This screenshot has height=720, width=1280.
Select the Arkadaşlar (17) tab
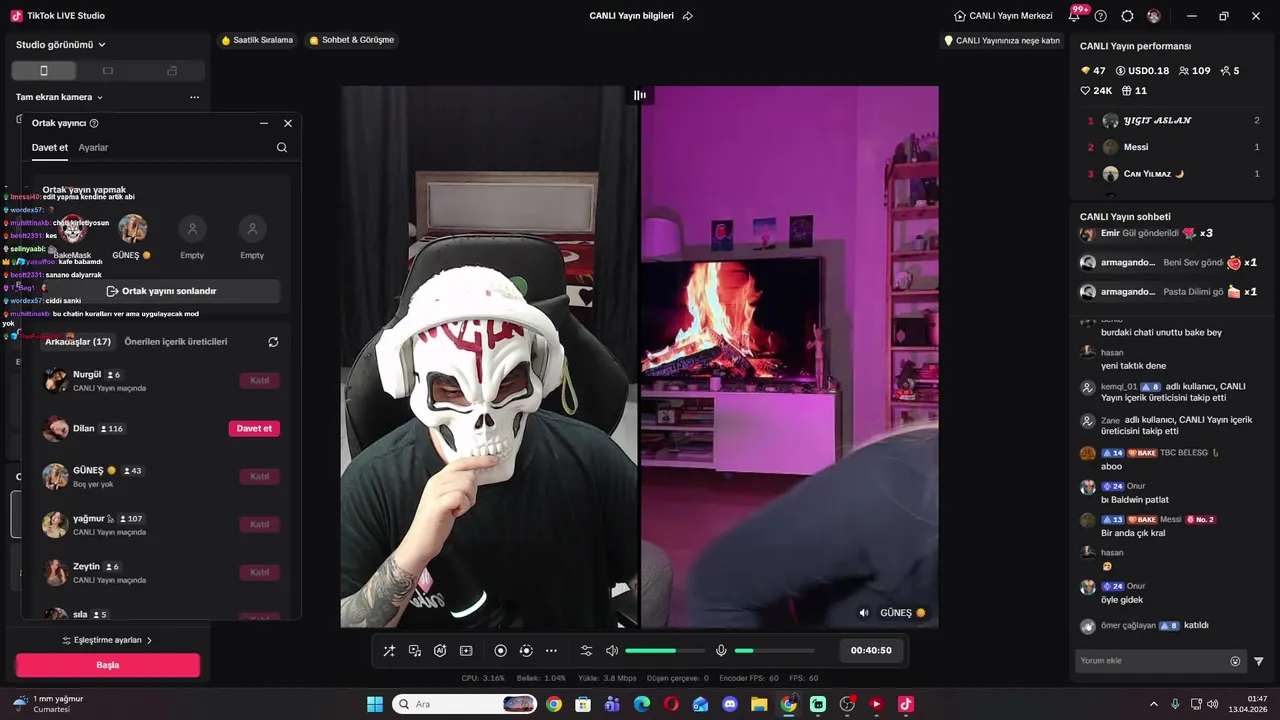click(x=78, y=341)
